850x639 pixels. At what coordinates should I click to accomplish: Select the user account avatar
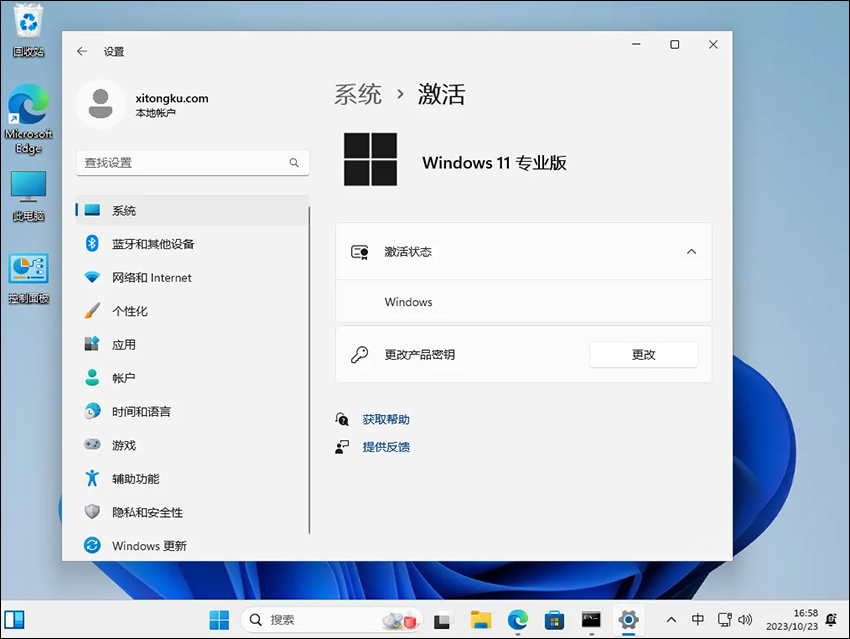(x=101, y=105)
